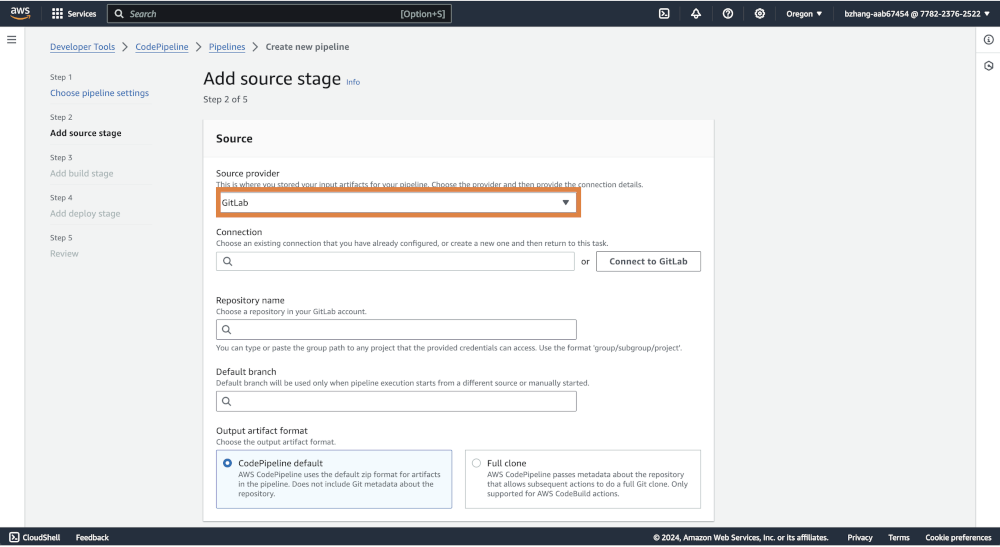1000x547 pixels.
Task: Click the Create new pipeline breadcrumb text
Action: [307, 47]
